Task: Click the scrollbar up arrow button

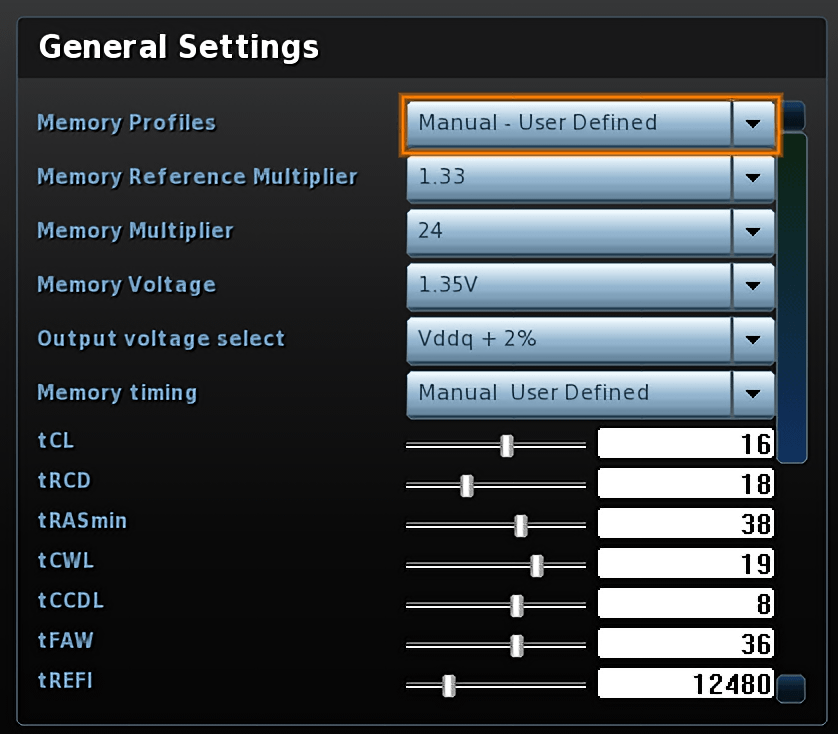Action: tap(794, 115)
